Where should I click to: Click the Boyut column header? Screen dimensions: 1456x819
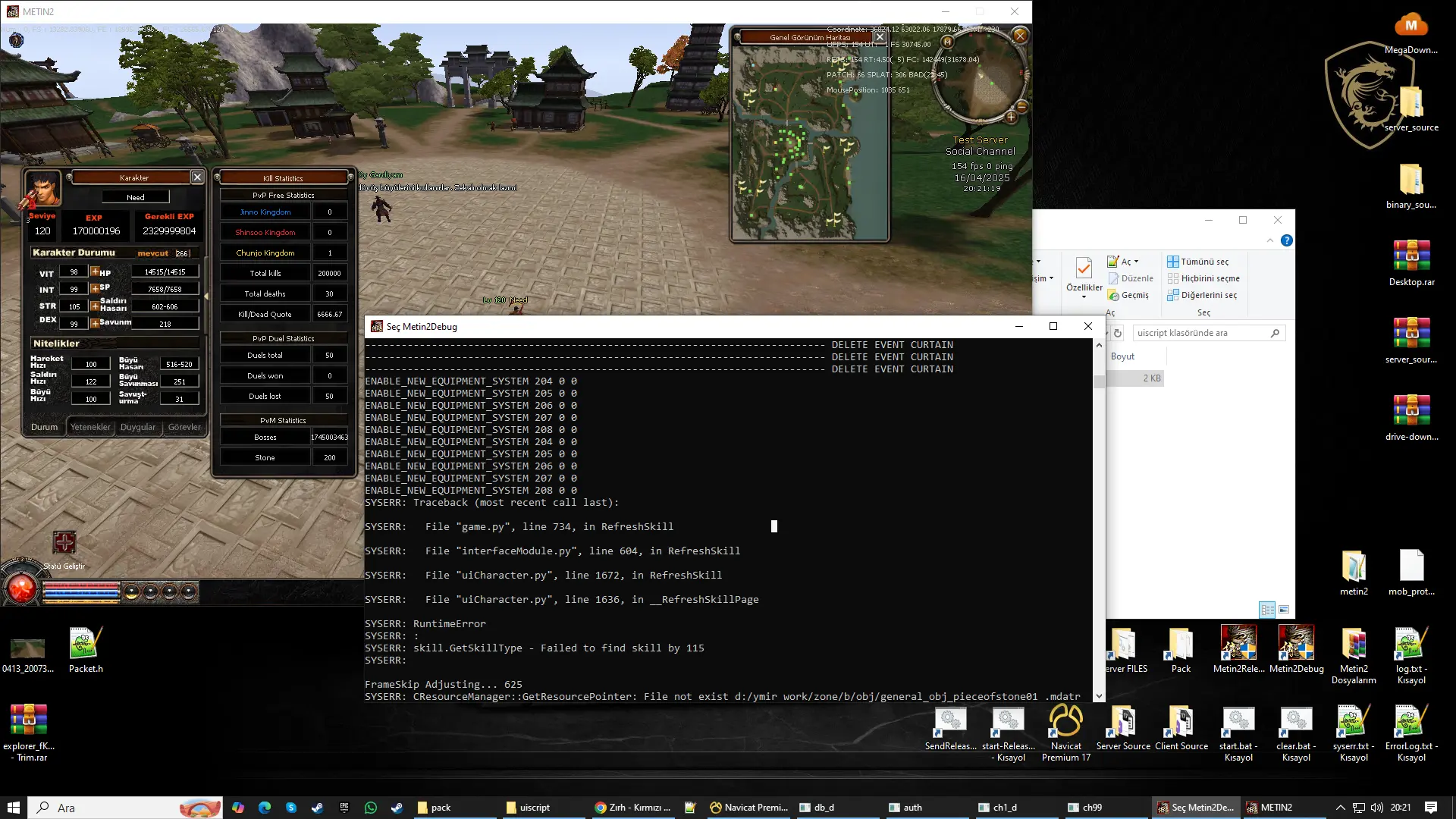1122,356
